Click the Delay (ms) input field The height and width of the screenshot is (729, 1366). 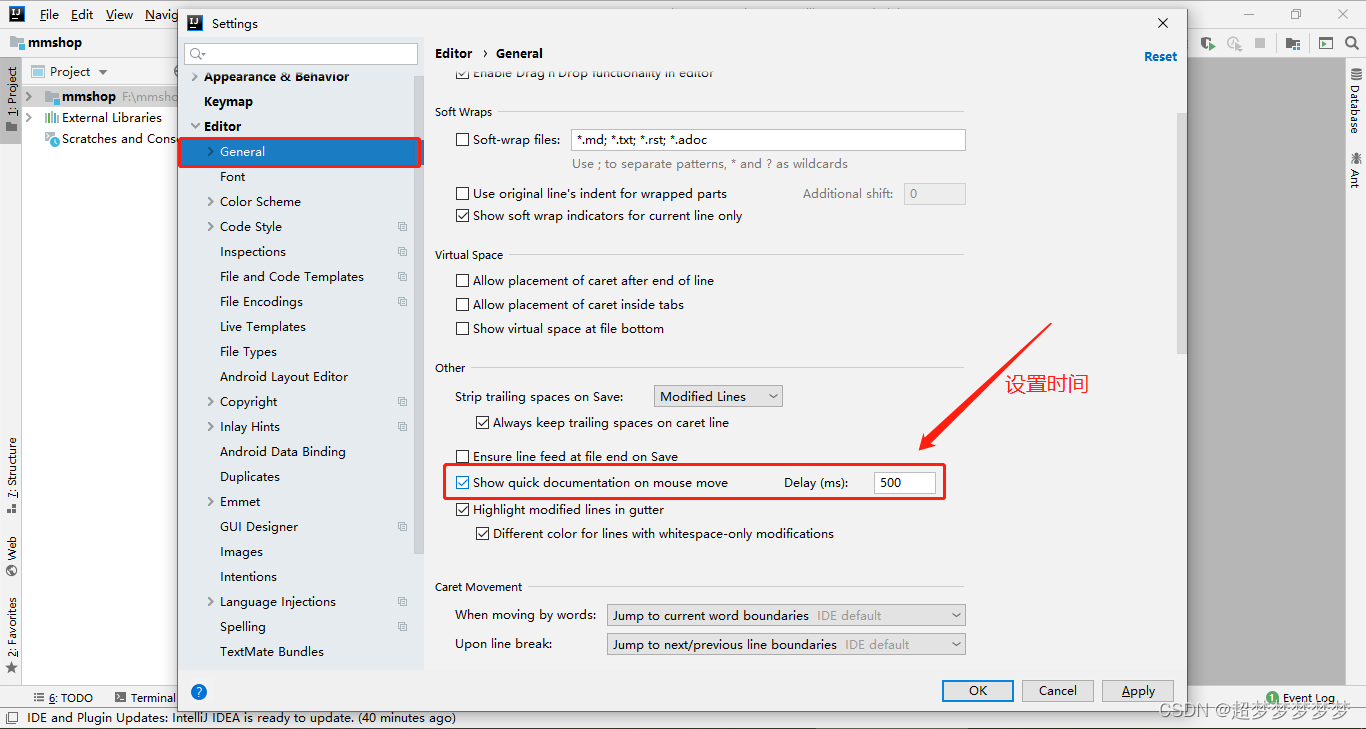pyautogui.click(x=905, y=483)
